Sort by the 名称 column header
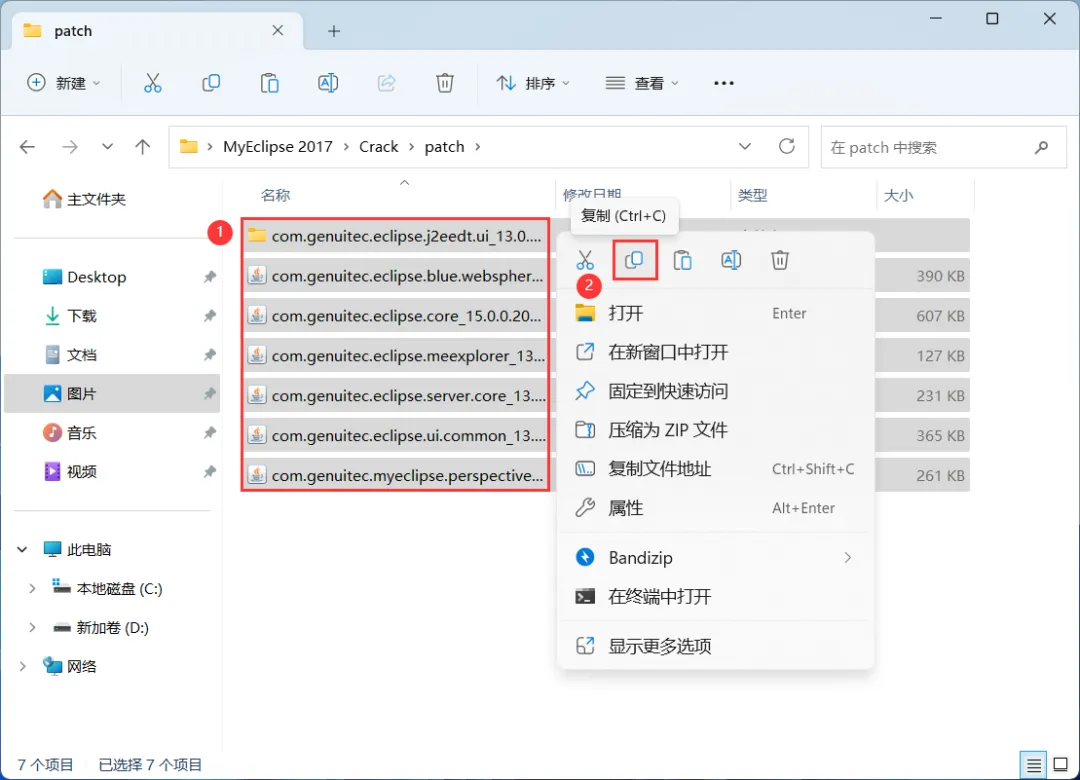Screen dimensions: 1080x780 pos(276,195)
